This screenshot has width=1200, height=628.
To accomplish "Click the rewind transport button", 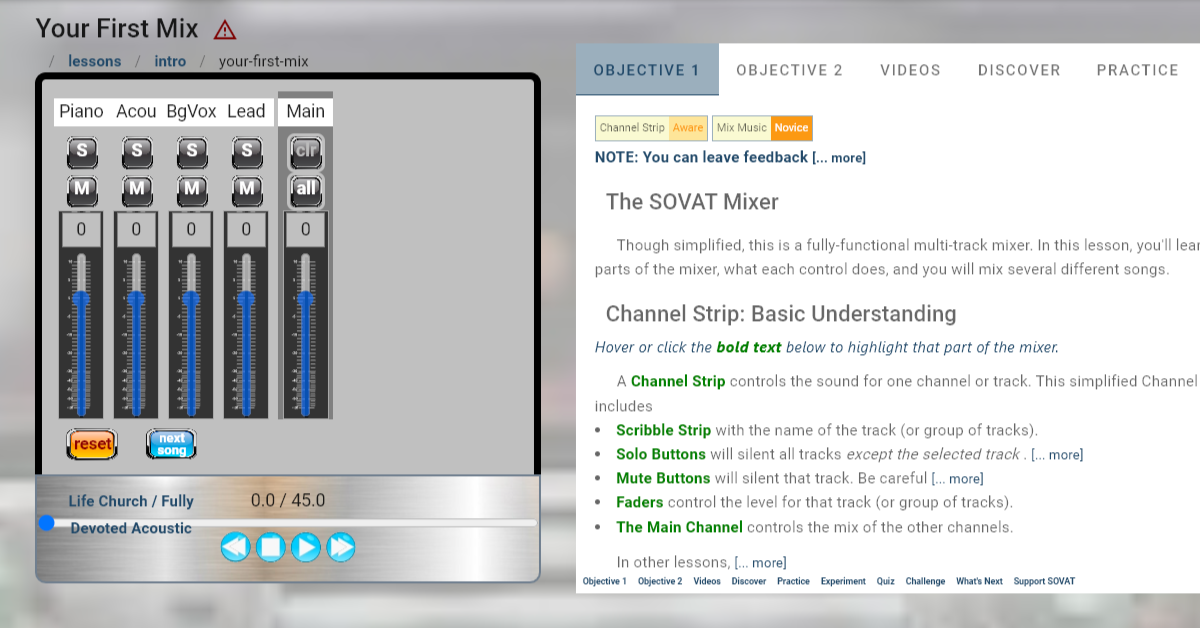I will pos(235,547).
